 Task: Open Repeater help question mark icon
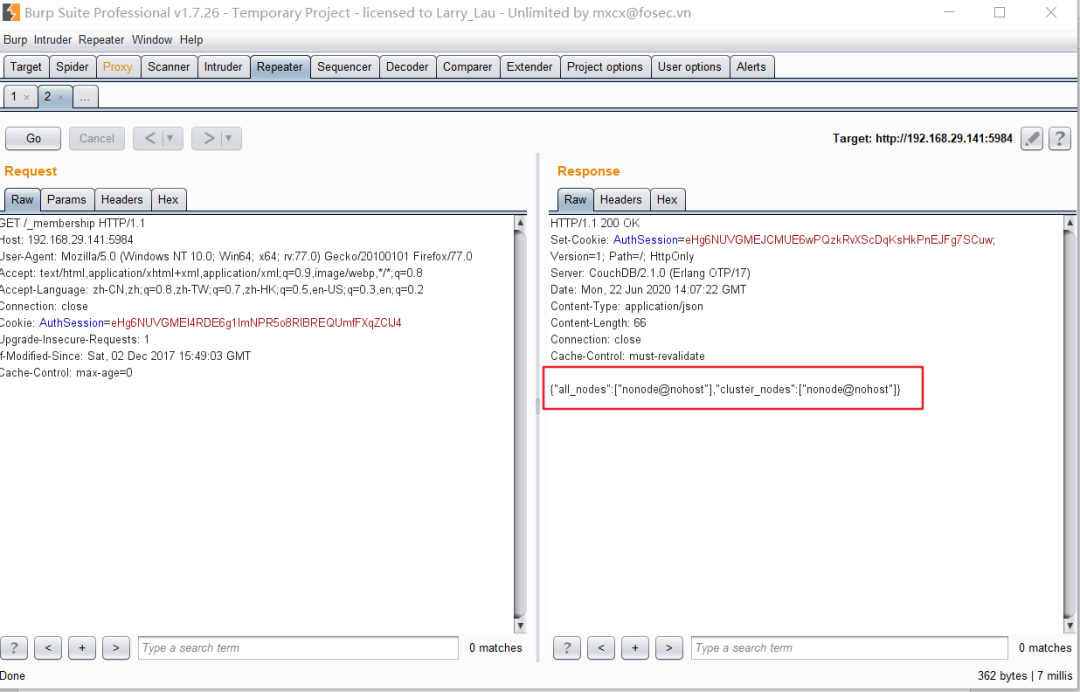point(1060,138)
